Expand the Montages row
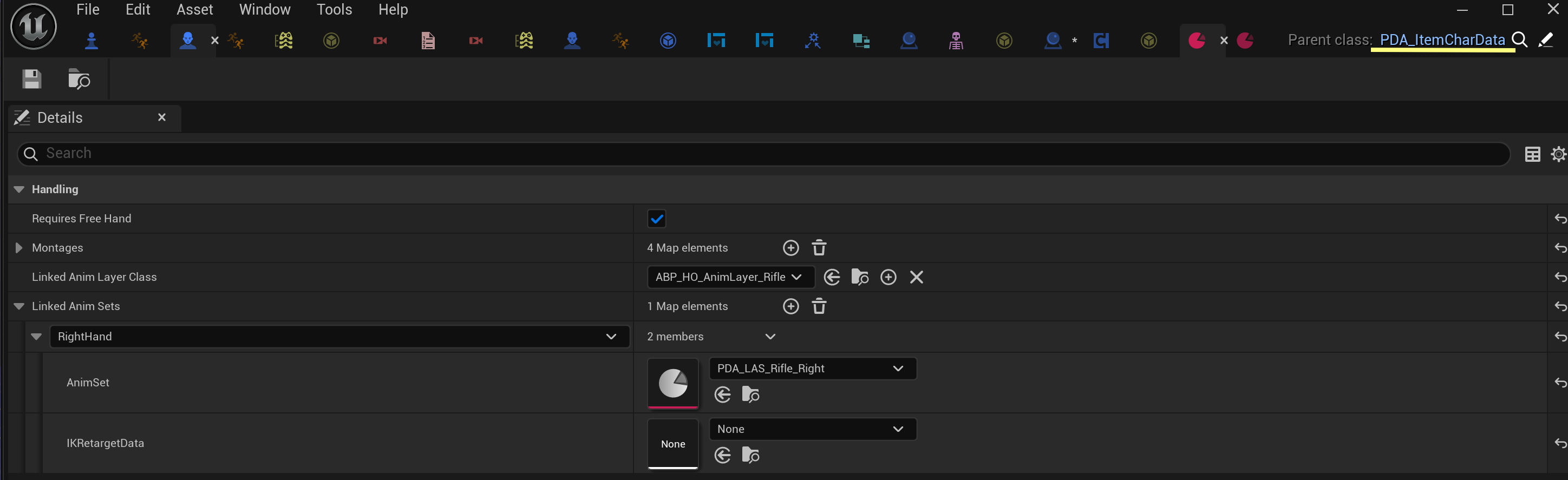The height and width of the screenshot is (480, 1568). (18, 248)
